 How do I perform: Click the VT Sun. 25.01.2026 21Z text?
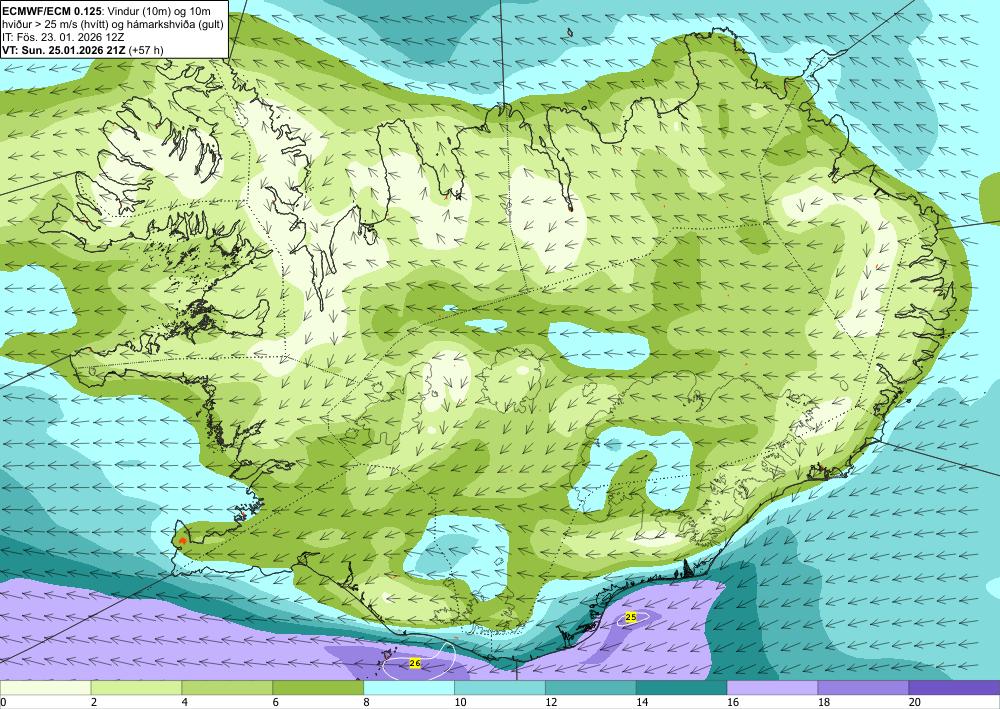[x=64, y=50]
